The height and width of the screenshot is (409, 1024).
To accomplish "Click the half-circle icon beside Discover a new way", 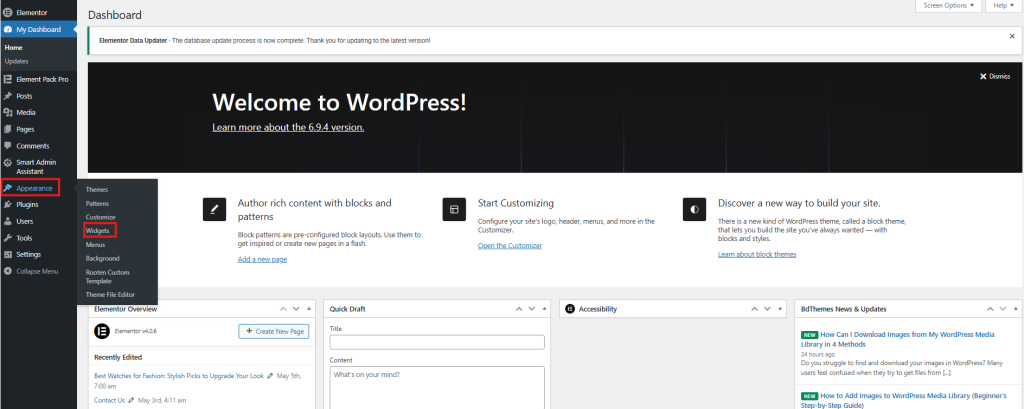I will [x=694, y=209].
